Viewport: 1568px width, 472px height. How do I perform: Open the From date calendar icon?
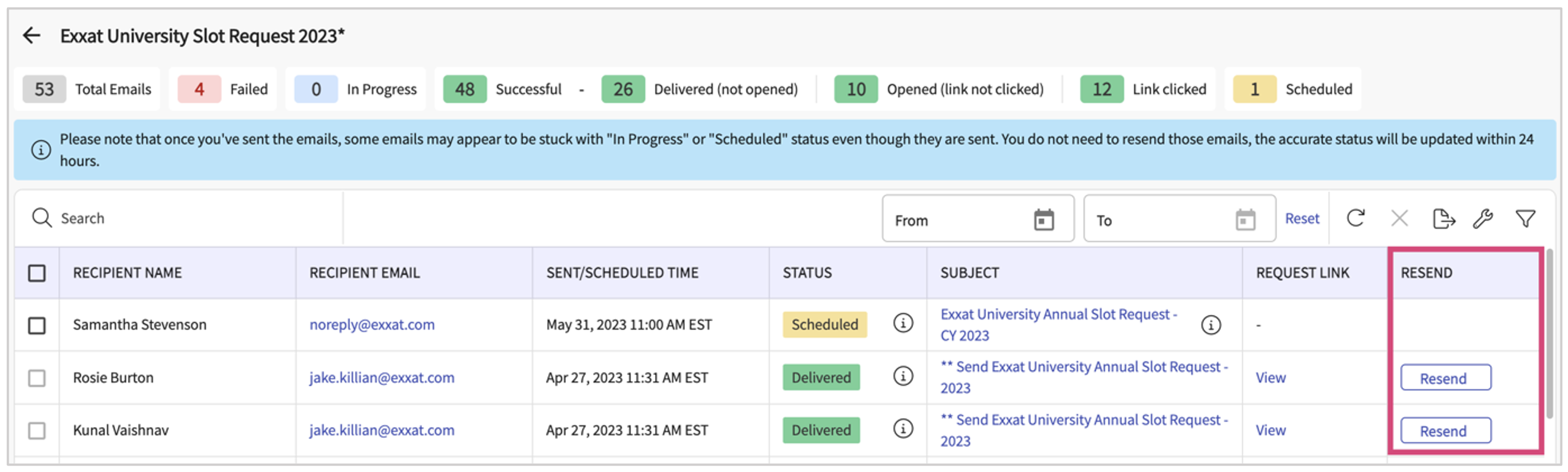pyautogui.click(x=1043, y=219)
